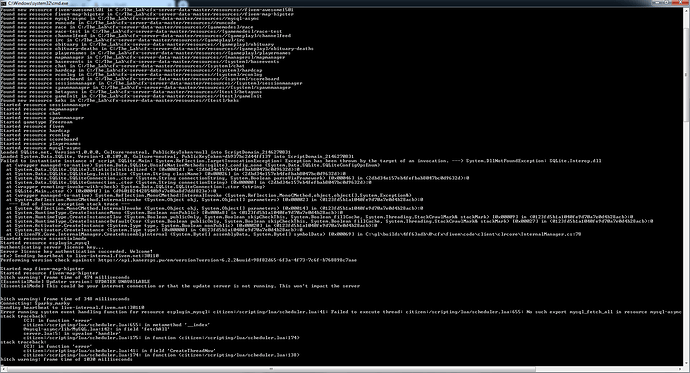Open the cmd.exe system menu icon
The image size is (690, 373).
4,3
